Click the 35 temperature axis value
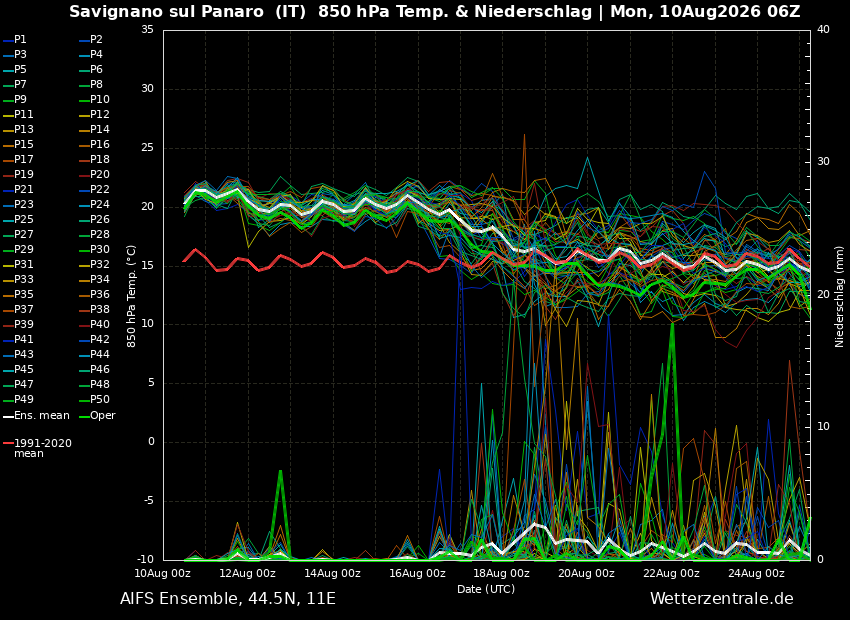Screen dimensions: 850x620 pos(147,30)
